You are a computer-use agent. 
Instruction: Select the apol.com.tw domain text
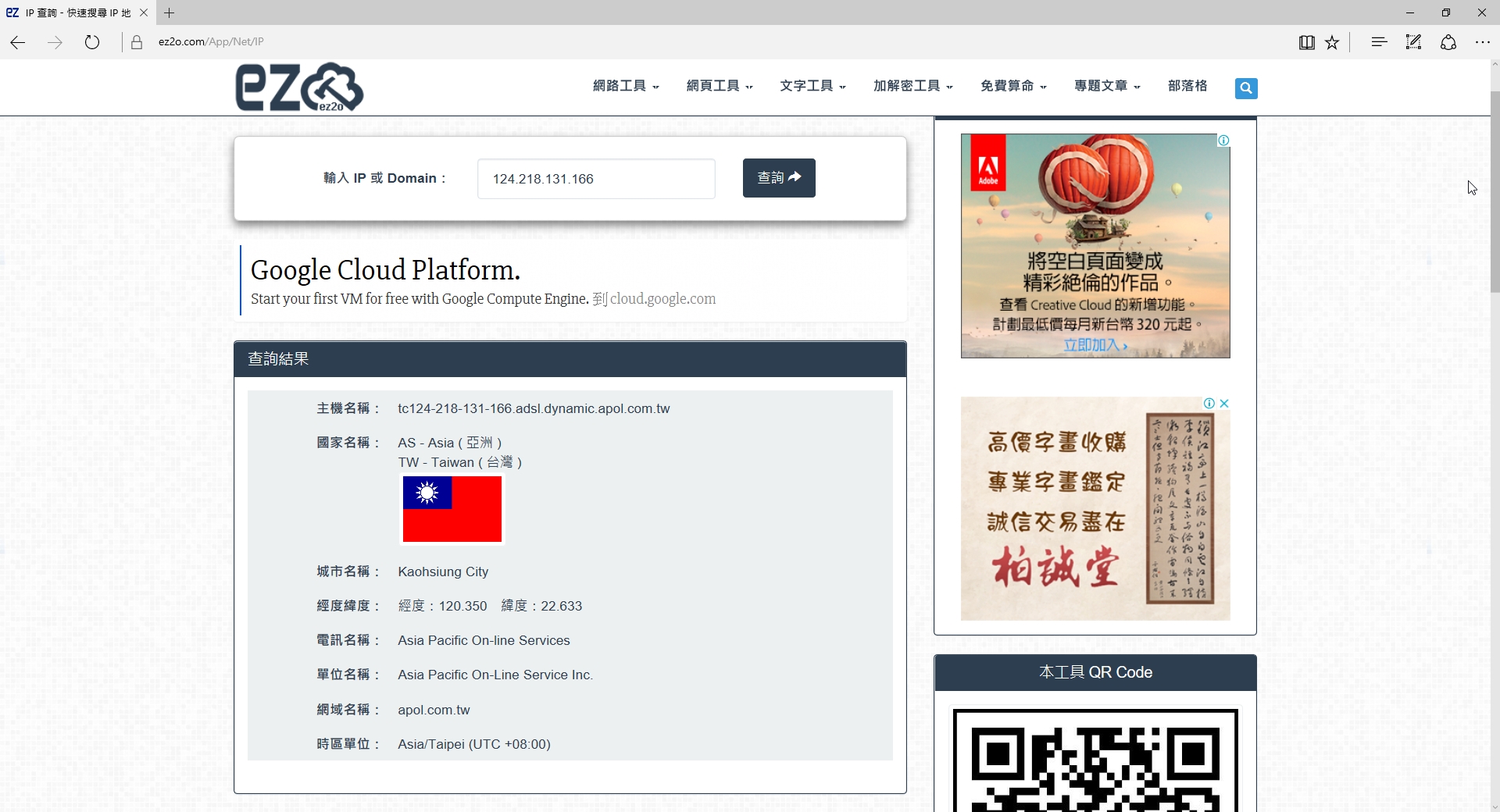(x=434, y=710)
